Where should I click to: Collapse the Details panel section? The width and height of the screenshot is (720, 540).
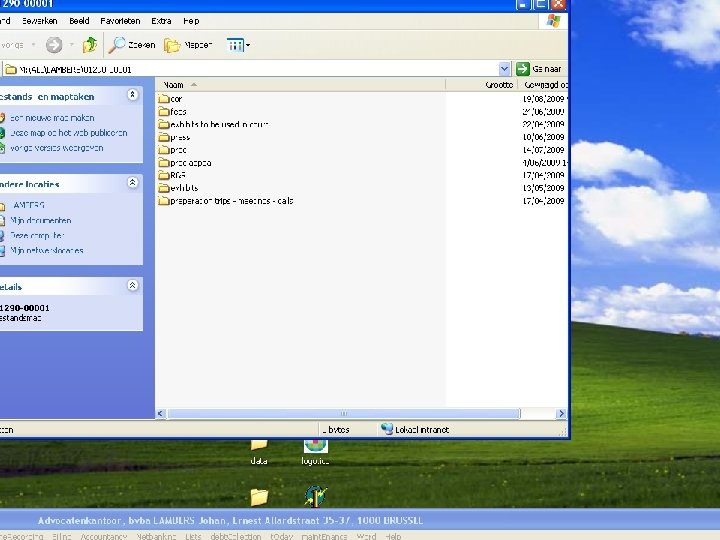pos(132,285)
